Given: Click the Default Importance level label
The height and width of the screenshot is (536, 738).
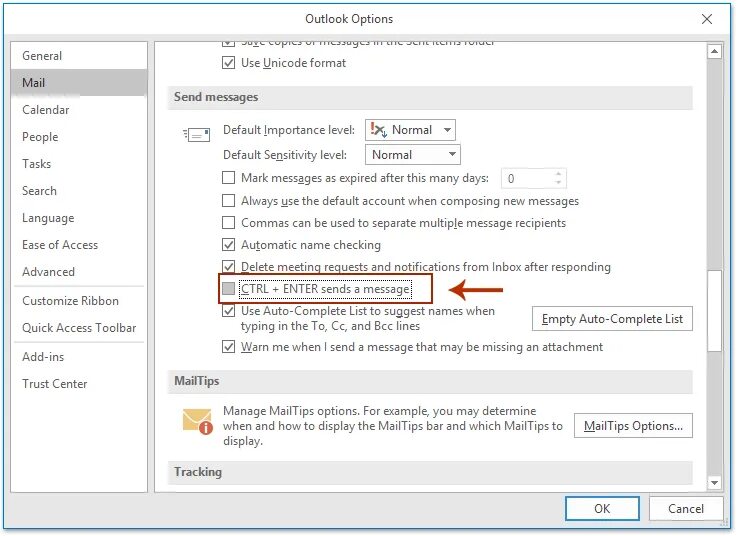Looking at the screenshot, I should click(289, 130).
